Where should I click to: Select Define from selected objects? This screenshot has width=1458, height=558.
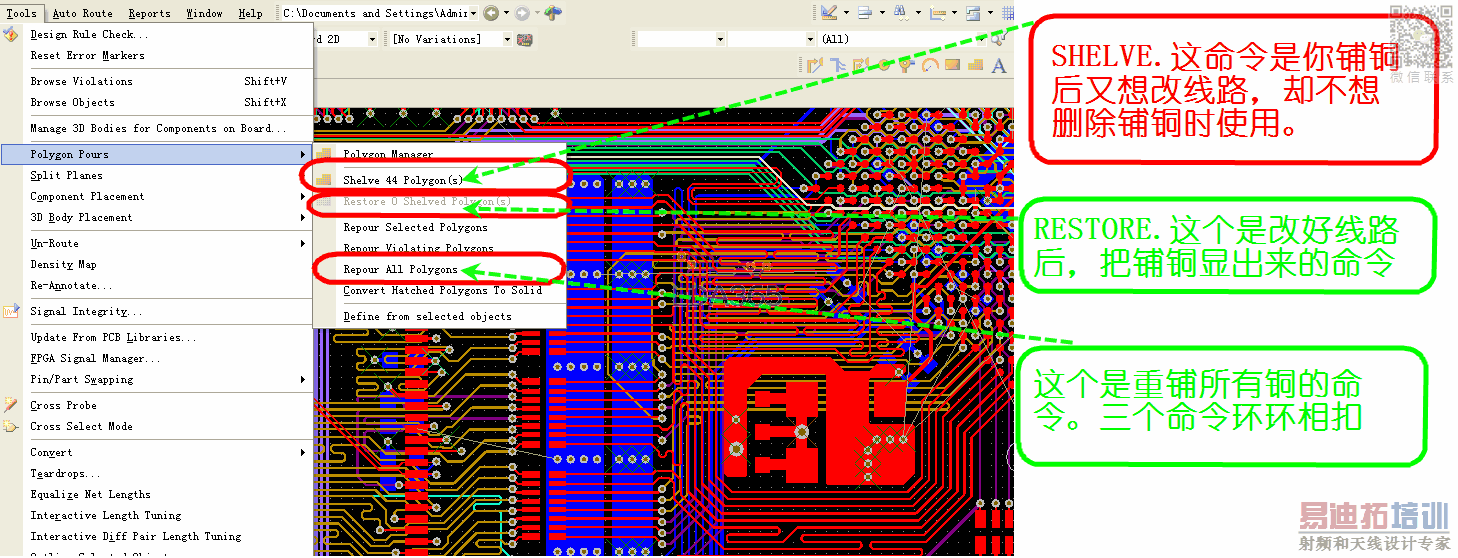pyautogui.click(x=427, y=317)
